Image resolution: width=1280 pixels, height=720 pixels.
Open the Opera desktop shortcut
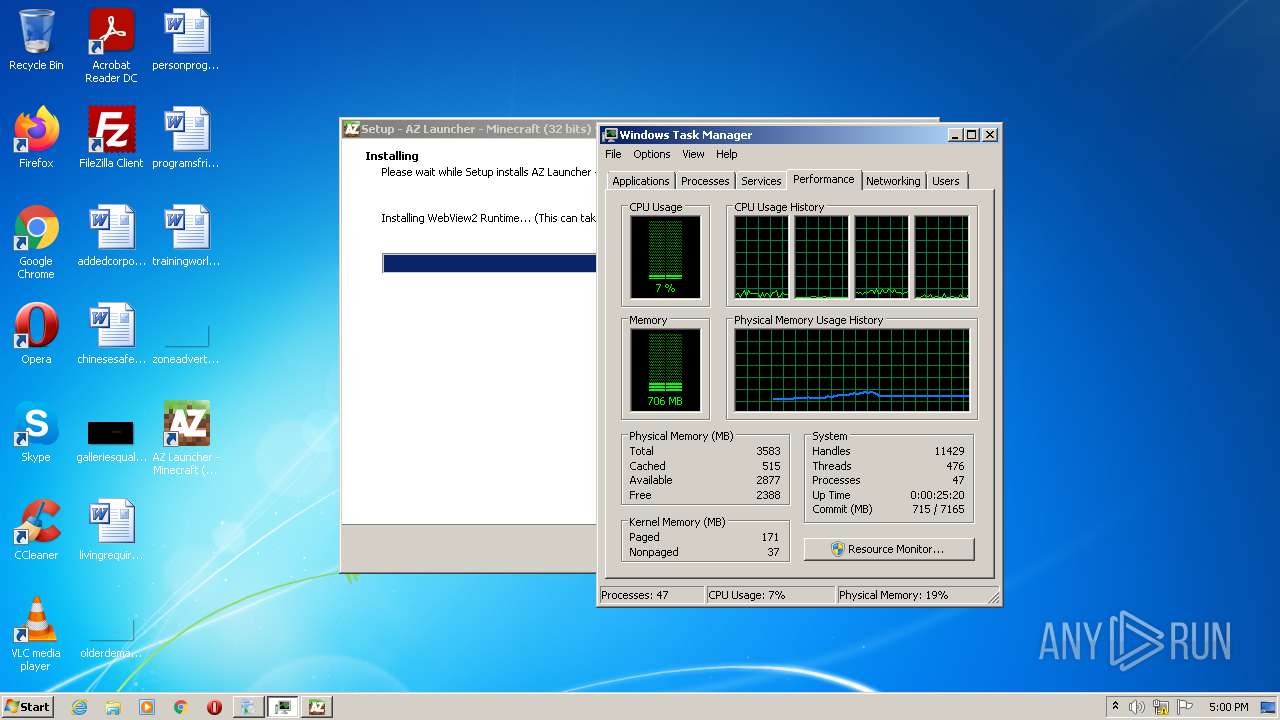point(36,334)
